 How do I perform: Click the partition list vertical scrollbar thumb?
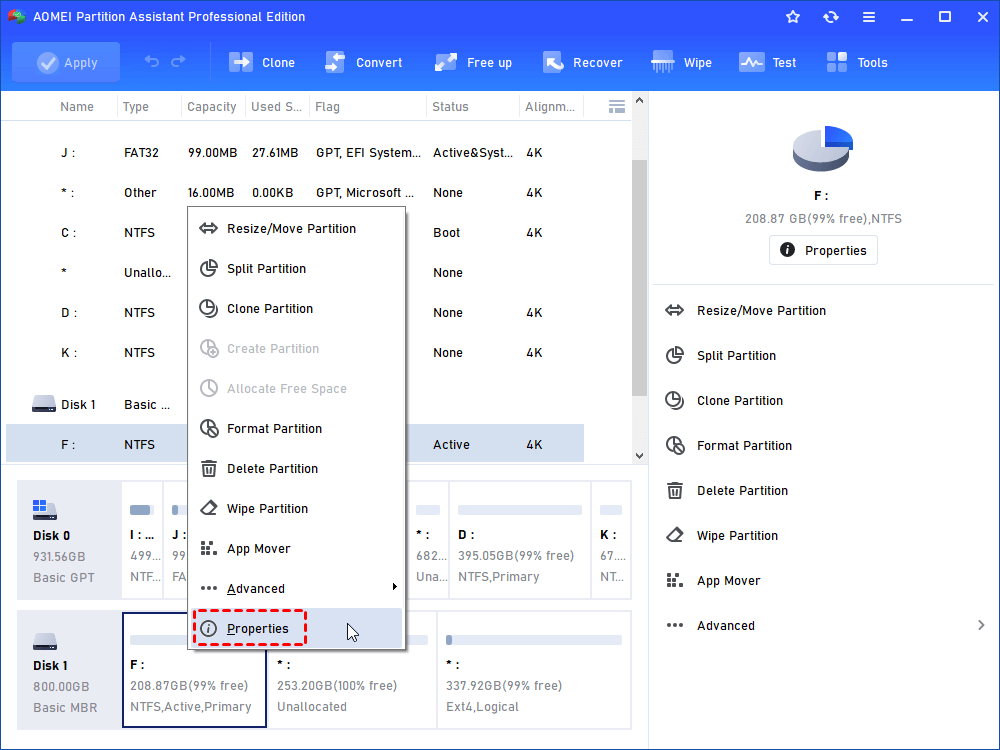coord(640,277)
